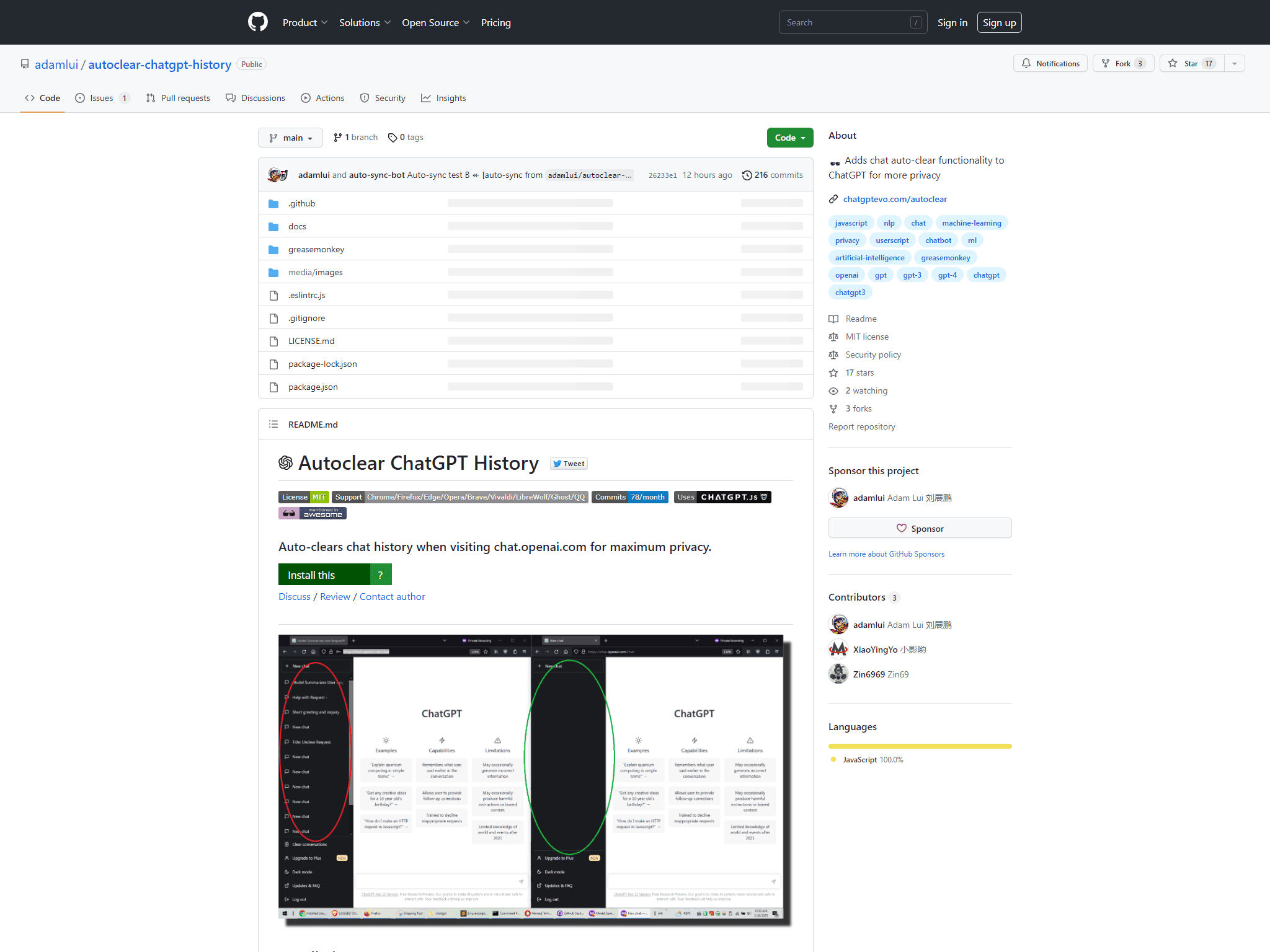Expand the Solutions menu

coord(365,22)
